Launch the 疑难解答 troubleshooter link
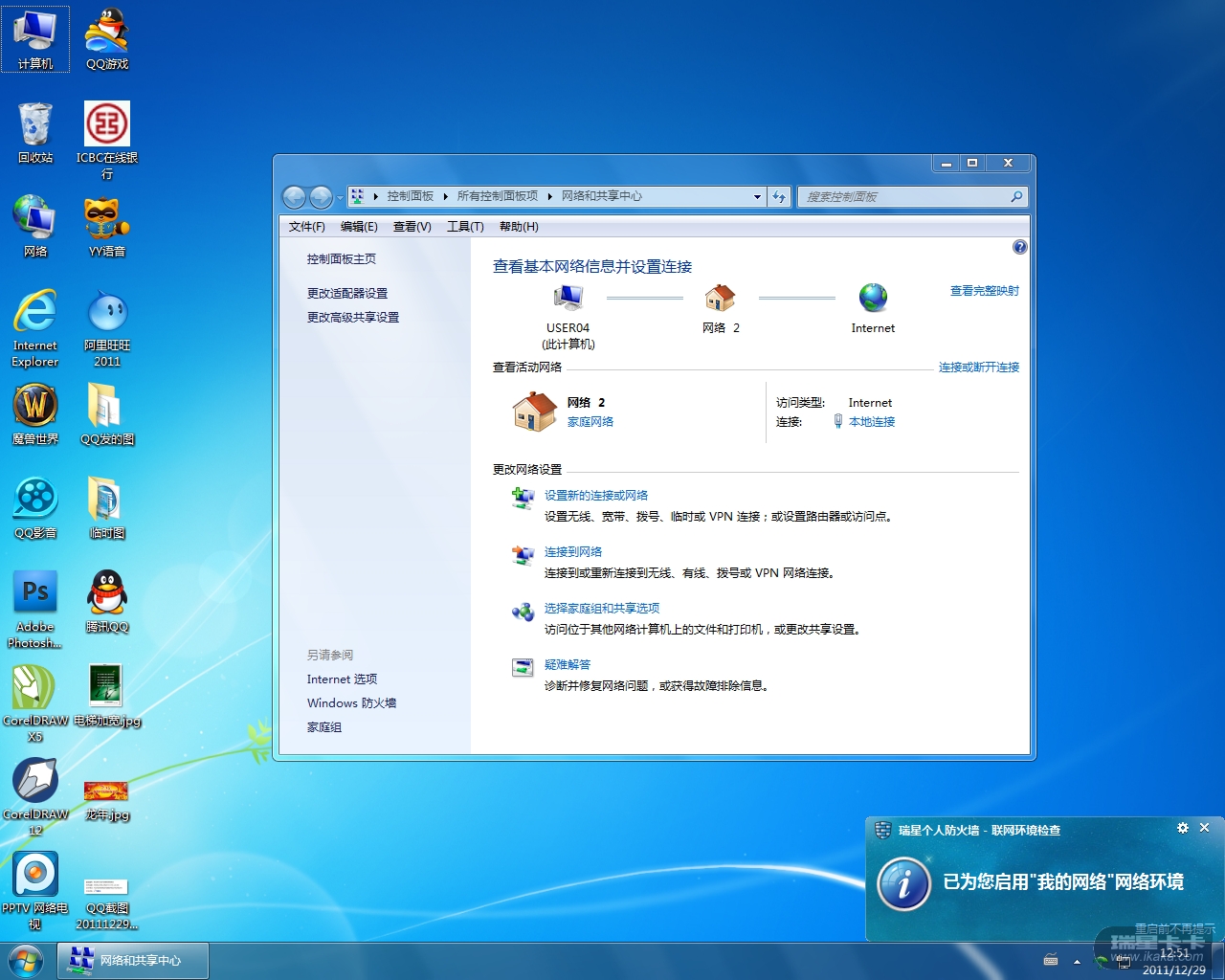The width and height of the screenshot is (1225, 980). (x=568, y=665)
